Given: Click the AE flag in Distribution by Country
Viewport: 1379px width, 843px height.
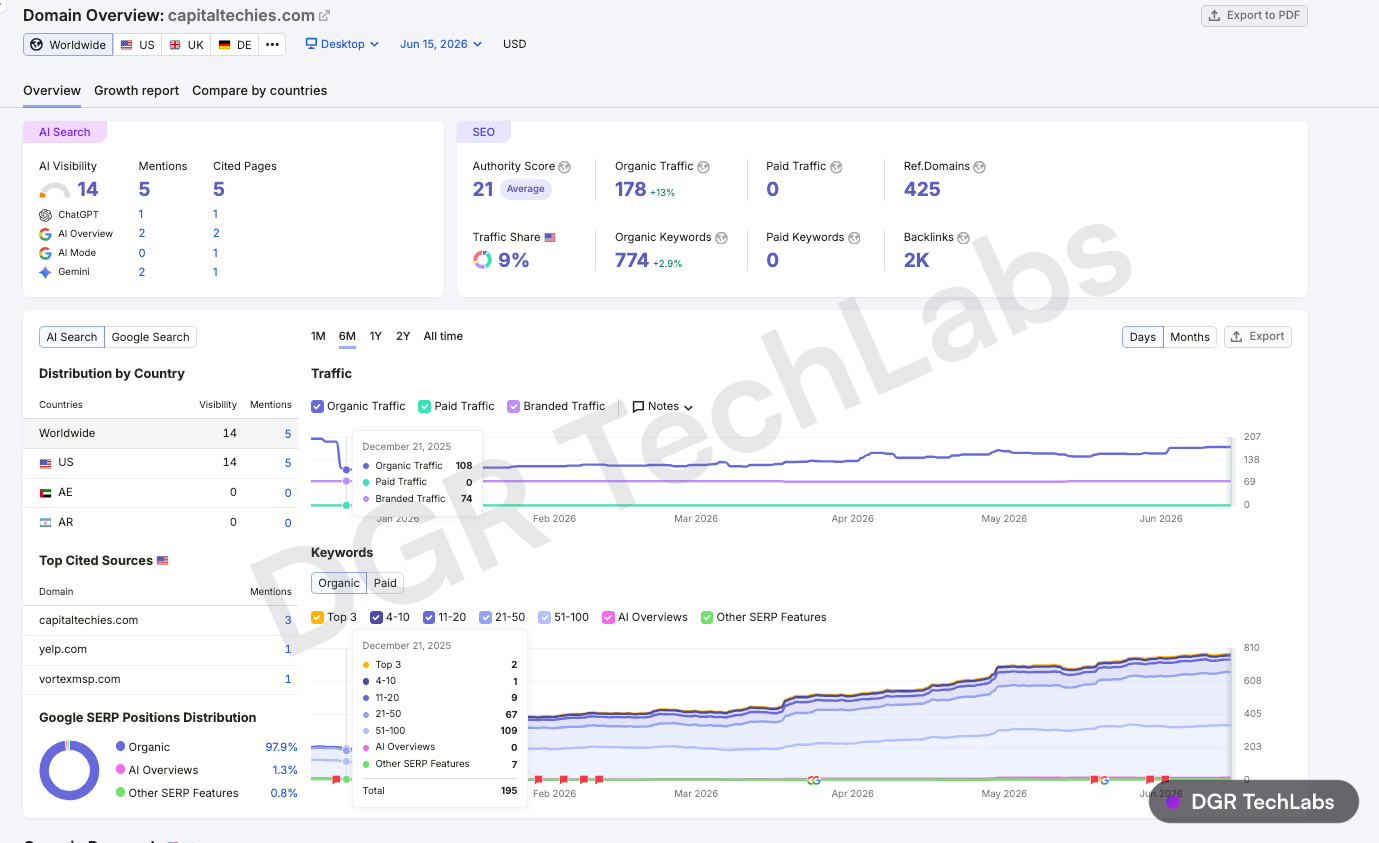Looking at the screenshot, I should click(x=45, y=493).
